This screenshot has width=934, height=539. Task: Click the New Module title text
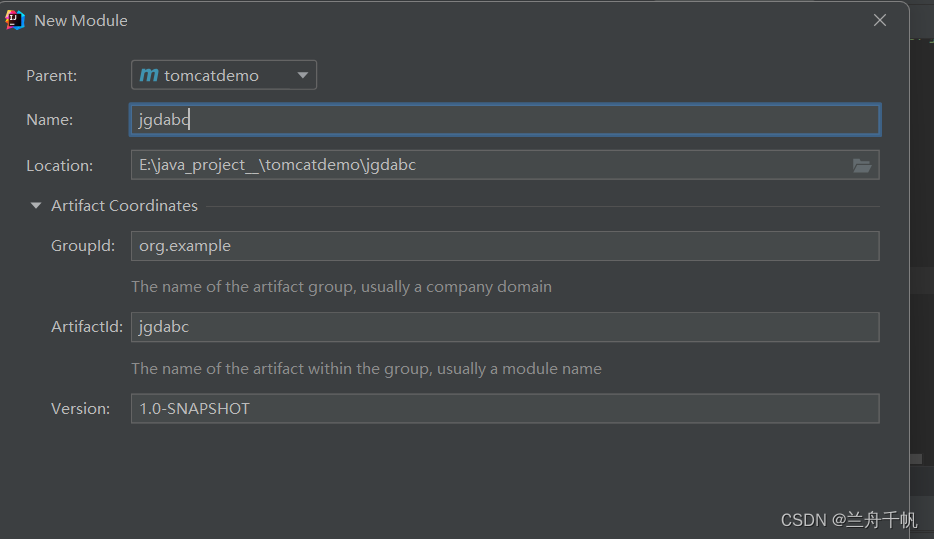tap(81, 20)
